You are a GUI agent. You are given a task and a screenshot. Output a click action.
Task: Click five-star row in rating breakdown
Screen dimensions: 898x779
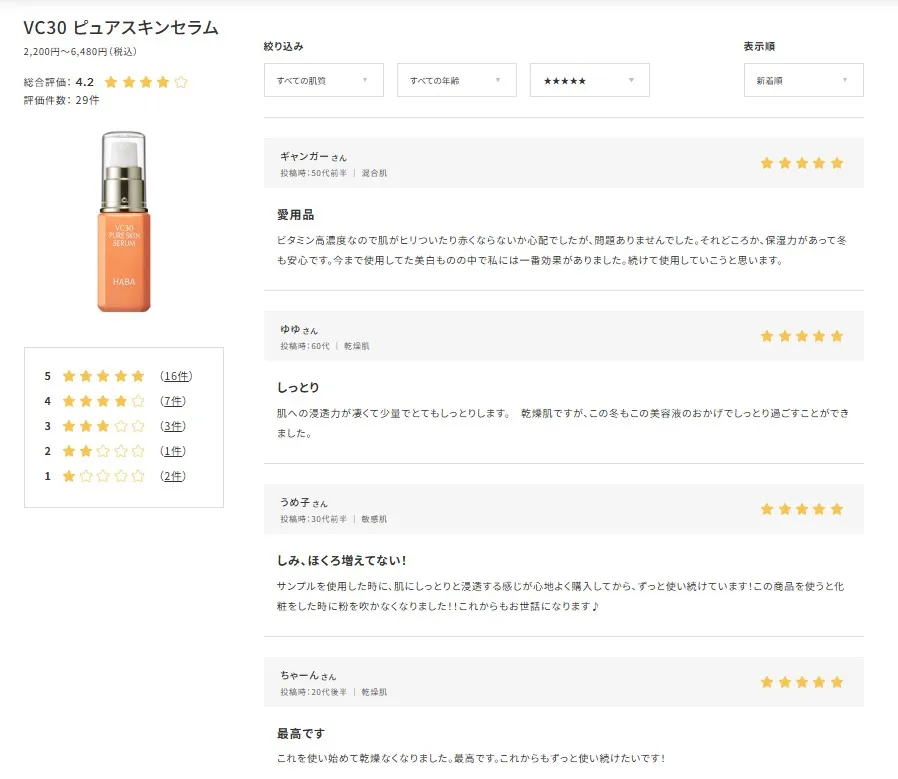pos(103,376)
